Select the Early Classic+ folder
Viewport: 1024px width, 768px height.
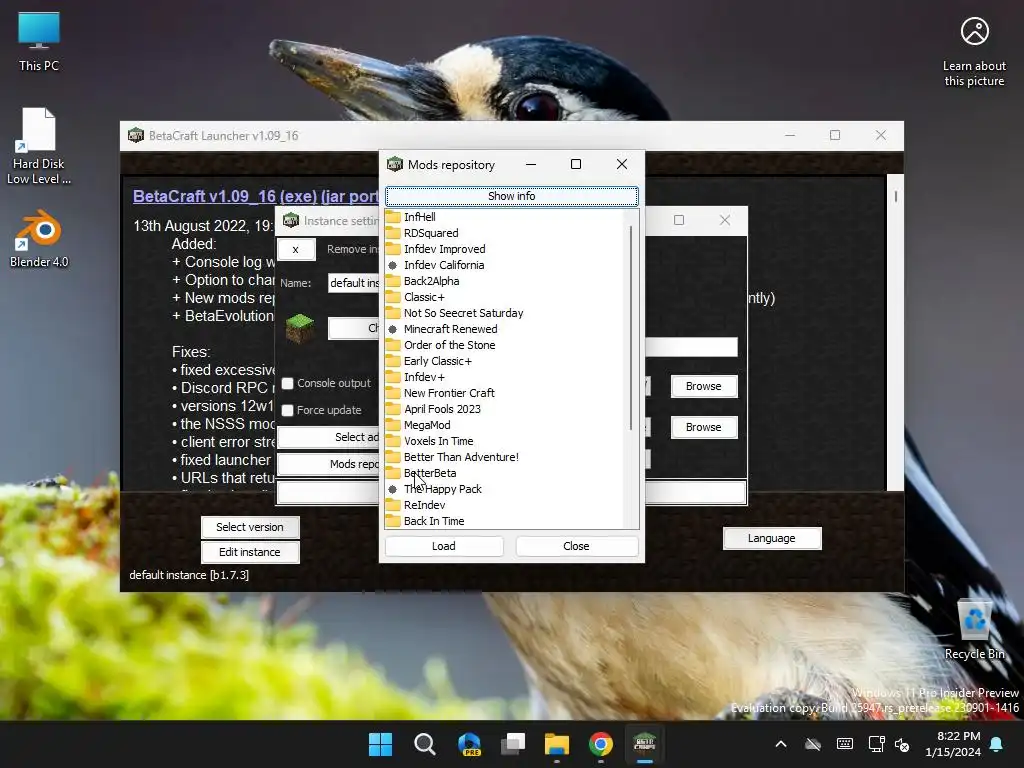(438, 361)
